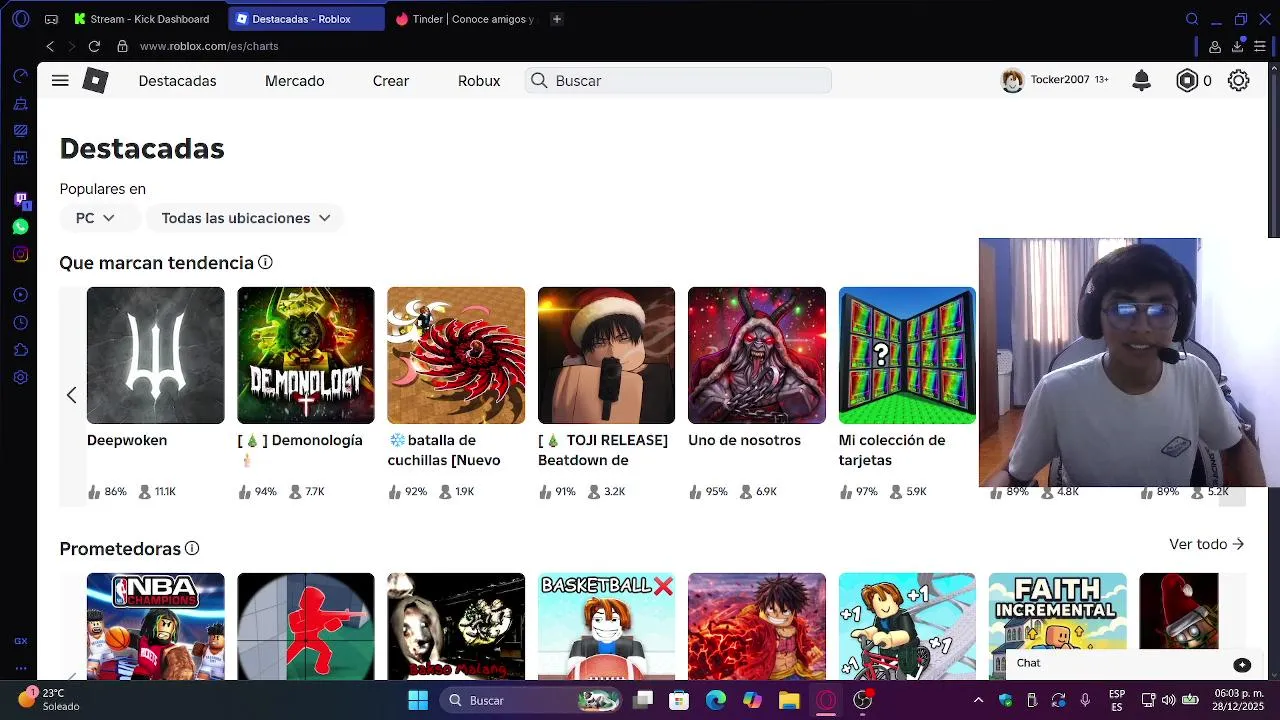This screenshot has height=720, width=1280.
Task: Open the batalla de cuchillas thumbnail
Action: [456, 355]
